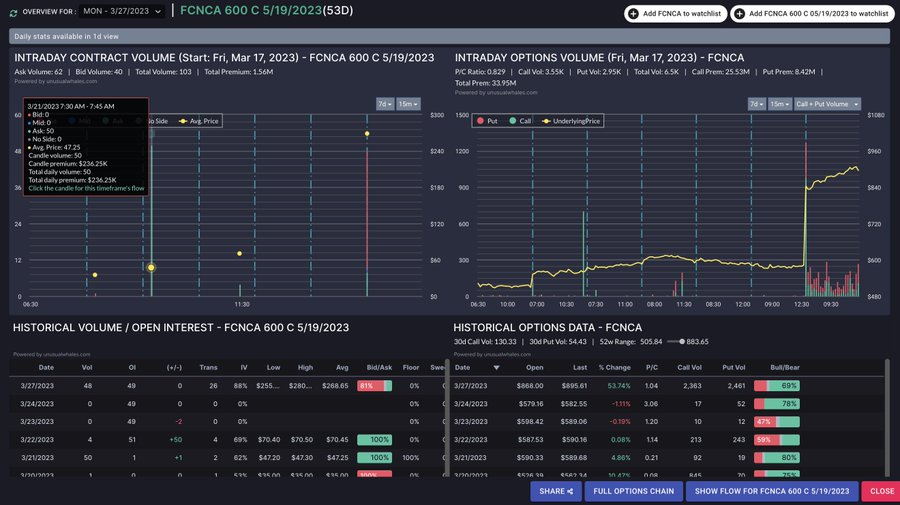
Task: Toggle the Call series in the legend
Action: tap(520, 121)
